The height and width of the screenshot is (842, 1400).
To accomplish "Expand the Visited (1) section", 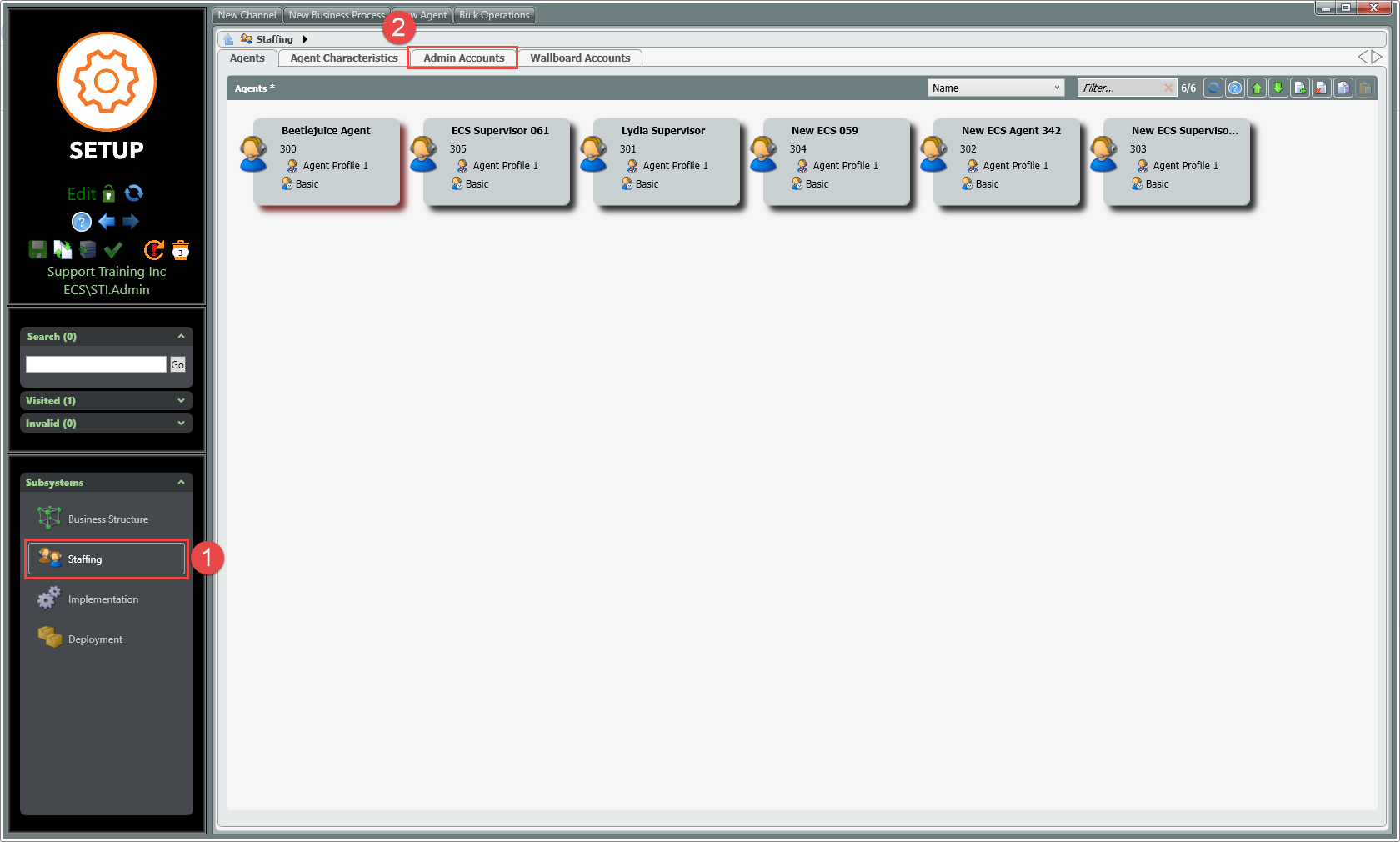I will click(181, 401).
